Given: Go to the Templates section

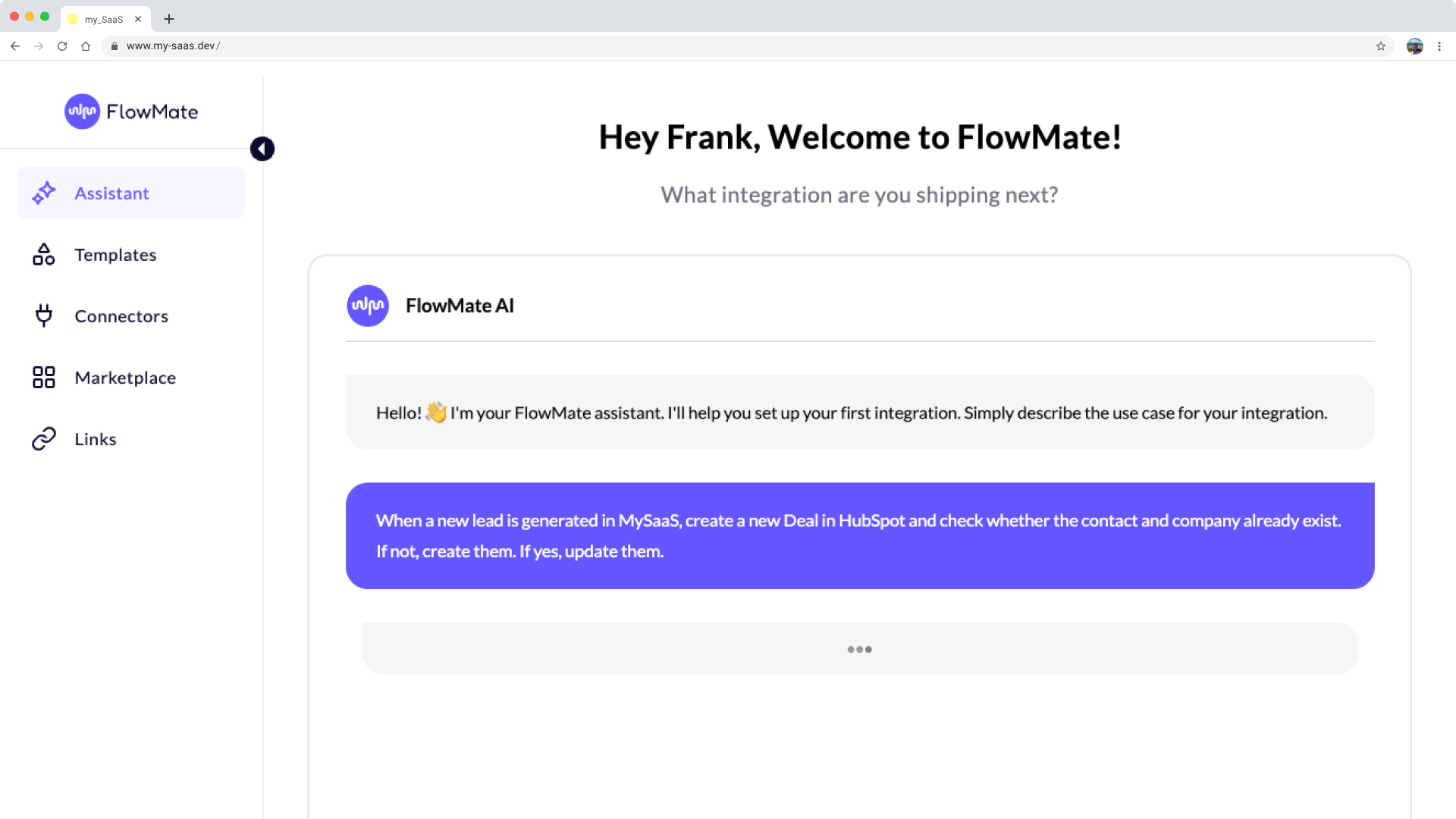Looking at the screenshot, I should pos(115,255).
